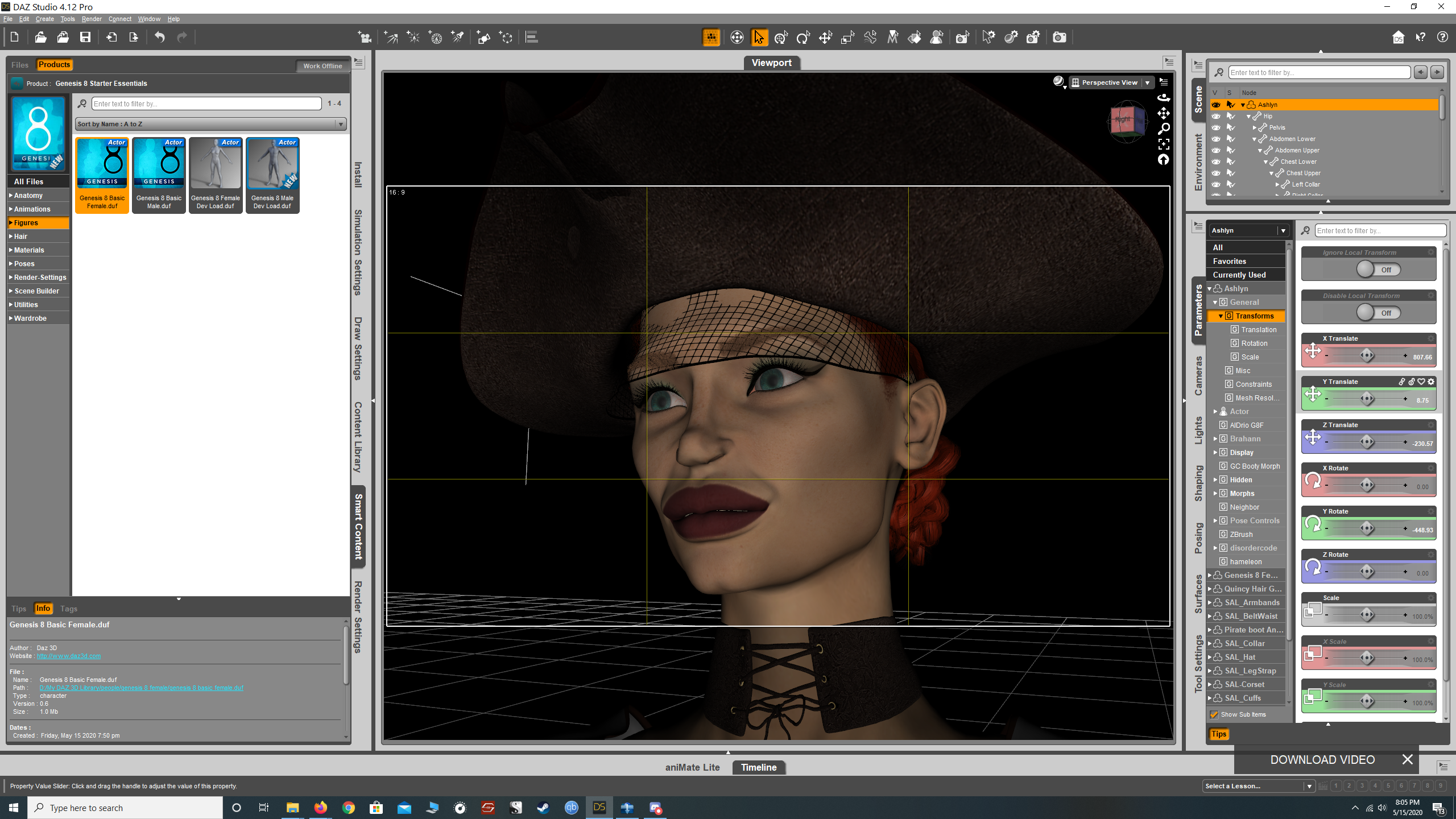Expand the SAL_Hat item in Parameters tree
The image size is (1456, 819).
[1210, 657]
